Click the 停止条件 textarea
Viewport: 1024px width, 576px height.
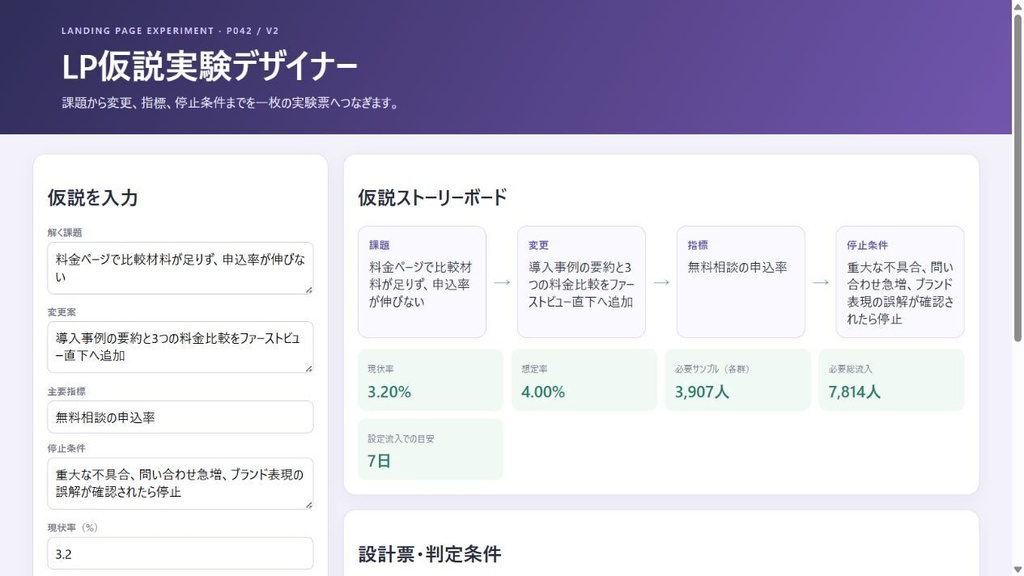(180, 483)
